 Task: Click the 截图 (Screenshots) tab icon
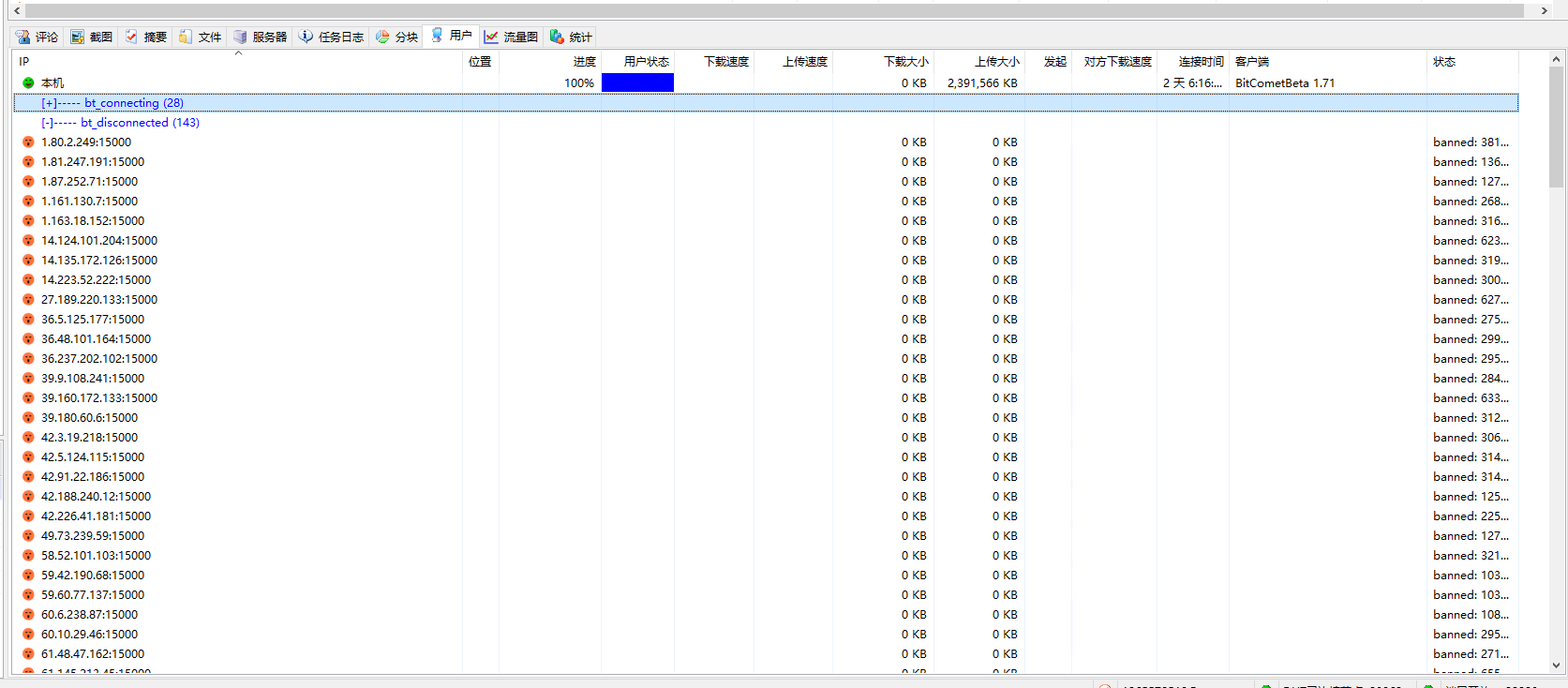pos(78,37)
